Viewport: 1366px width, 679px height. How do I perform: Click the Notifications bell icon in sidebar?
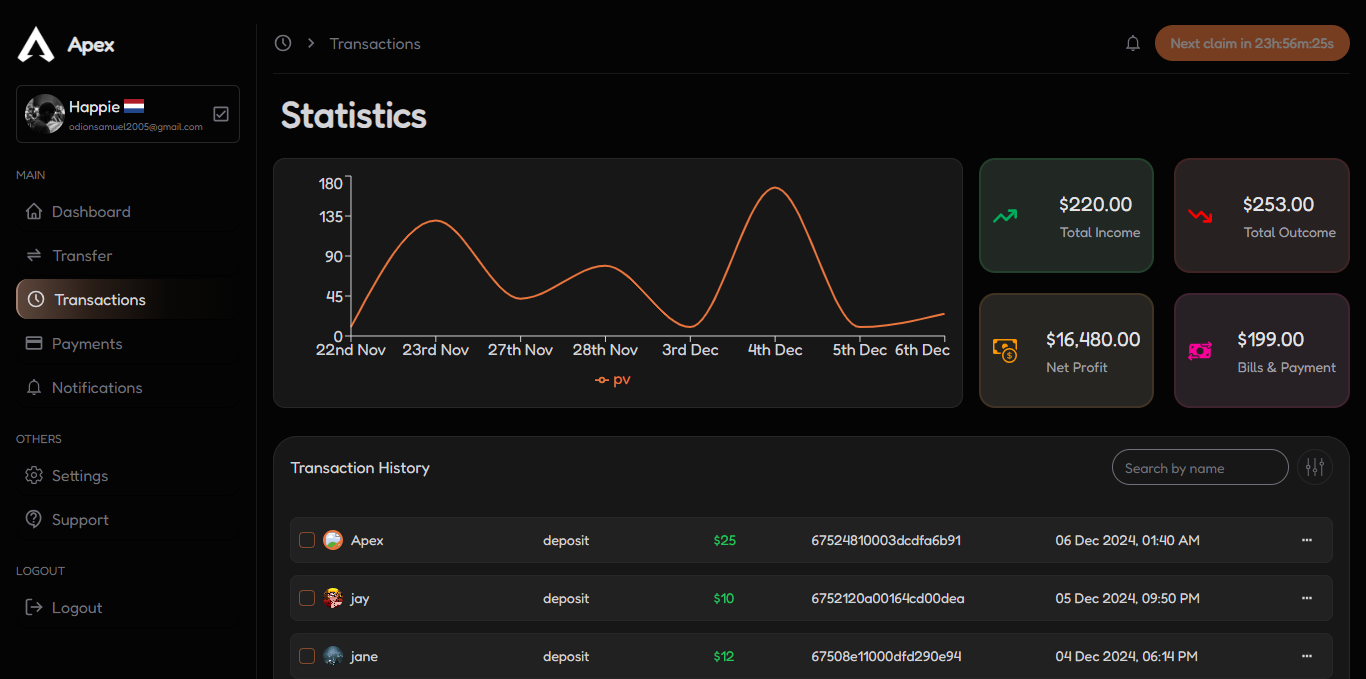coord(34,388)
